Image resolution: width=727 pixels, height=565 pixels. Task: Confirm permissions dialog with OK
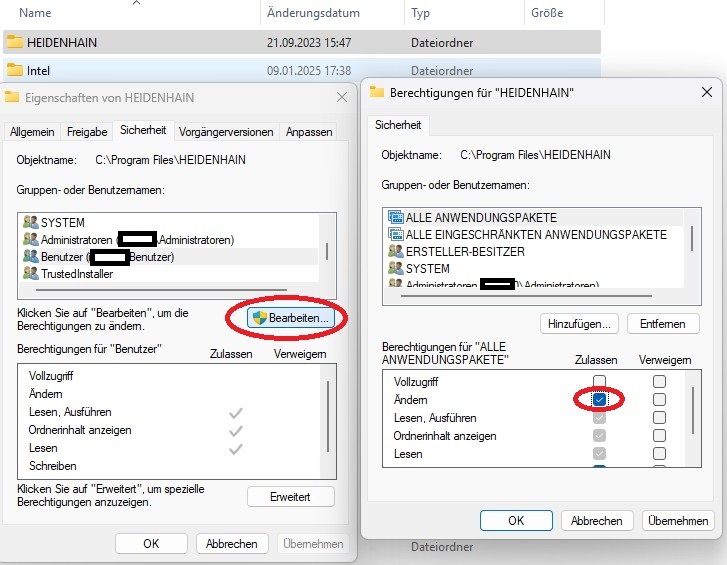tap(516, 521)
